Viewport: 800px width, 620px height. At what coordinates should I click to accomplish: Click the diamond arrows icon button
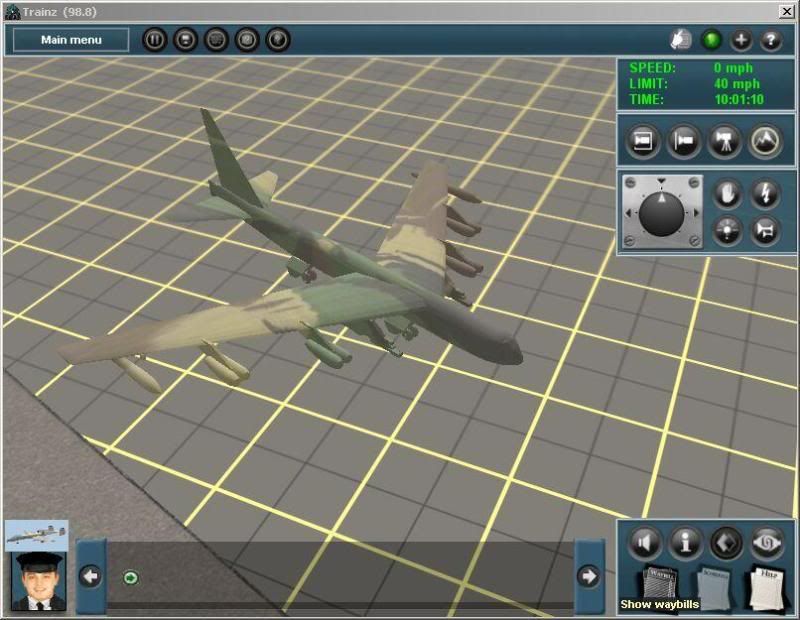727,543
